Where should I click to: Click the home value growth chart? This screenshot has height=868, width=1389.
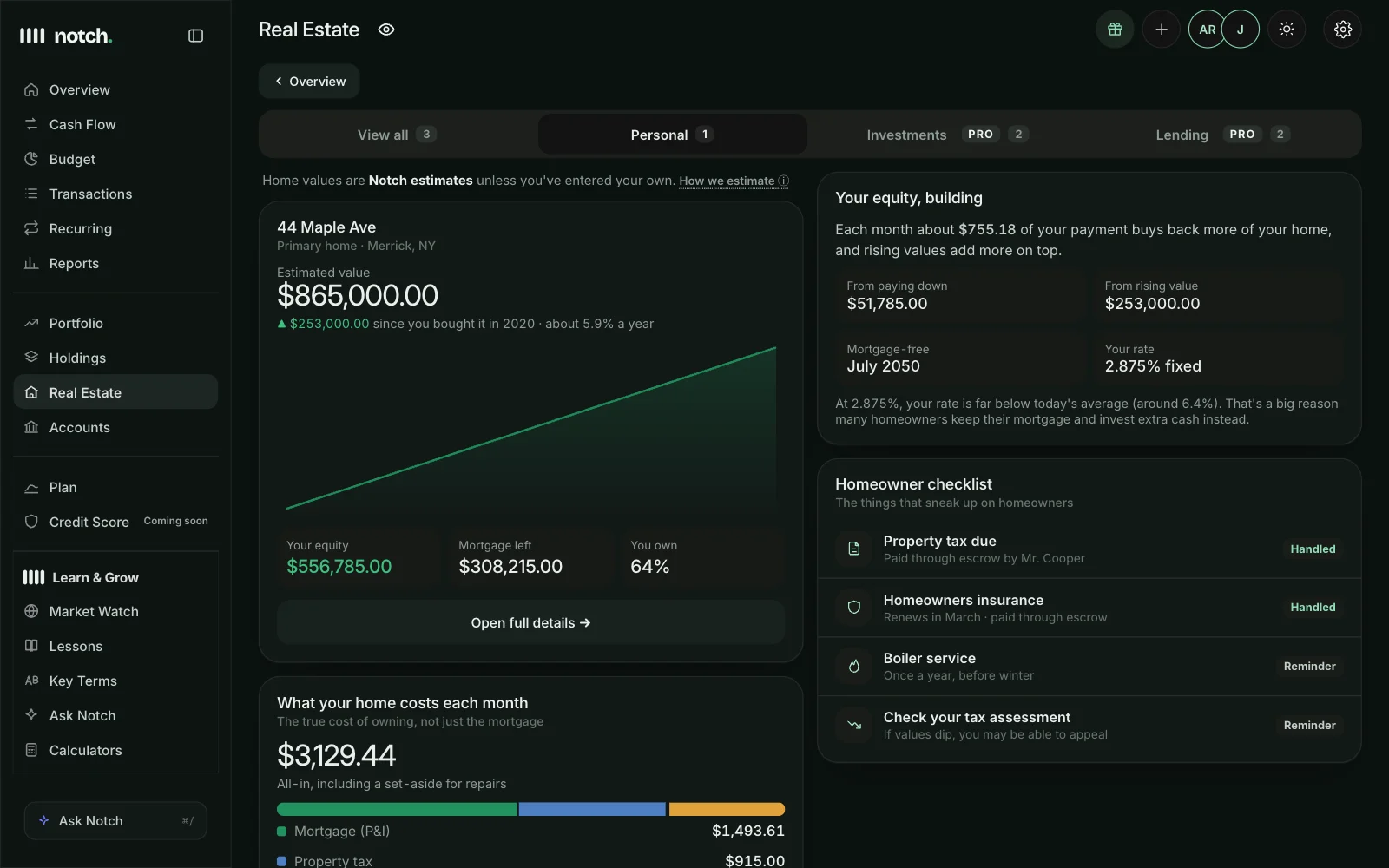[530, 428]
